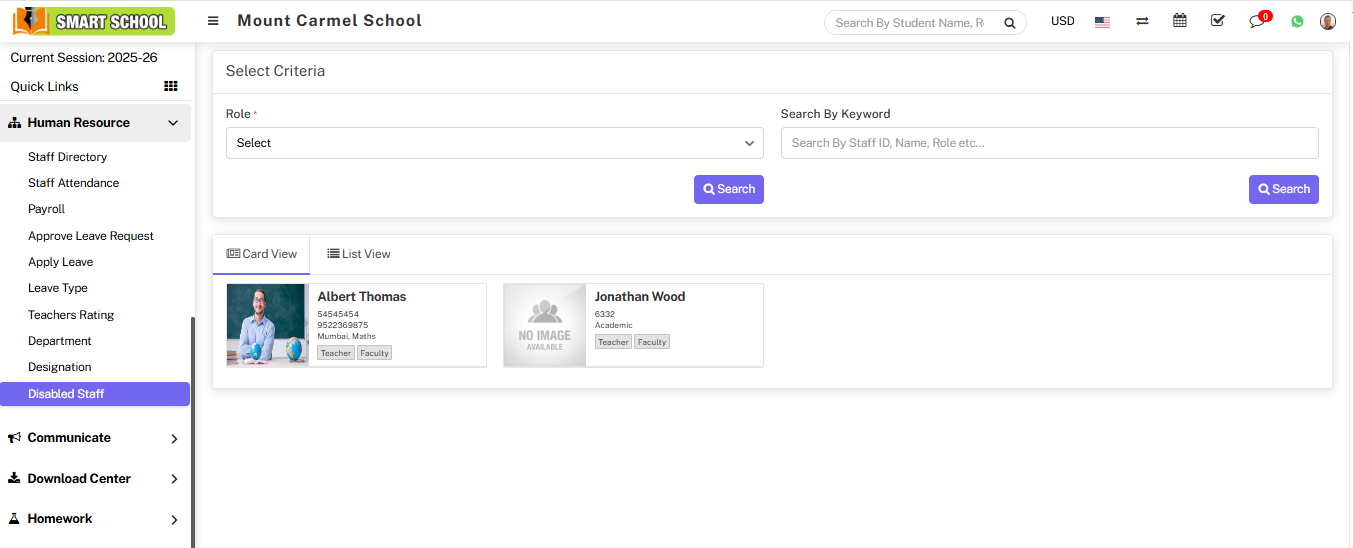This screenshot has width=1353, height=548.
Task: Click Search button under Role
Action: tap(728, 189)
